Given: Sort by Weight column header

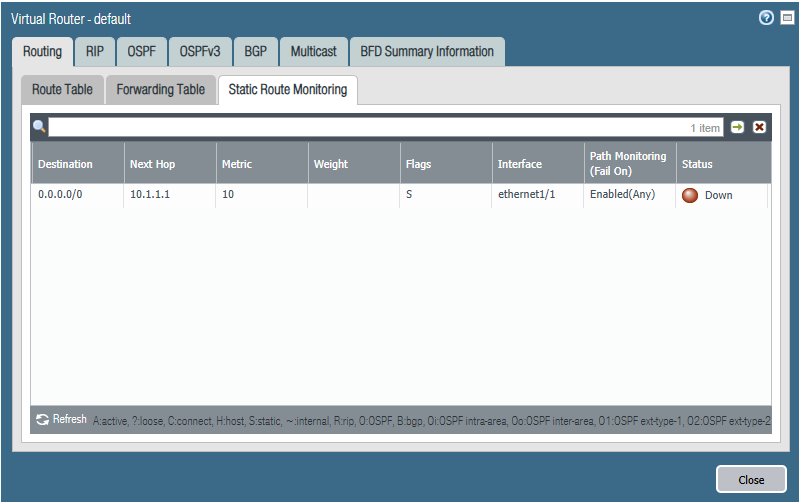Looking at the screenshot, I should tap(354, 164).
